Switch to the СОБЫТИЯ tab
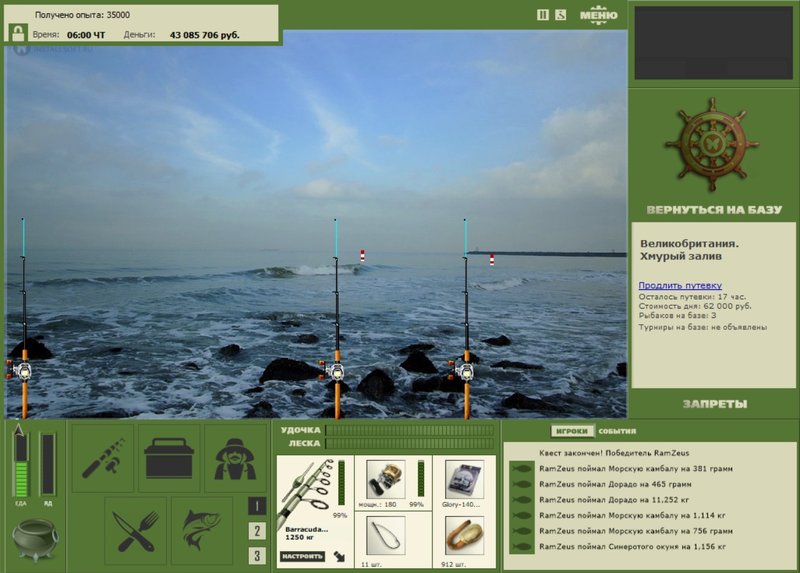This screenshot has width=800, height=573. (x=617, y=431)
